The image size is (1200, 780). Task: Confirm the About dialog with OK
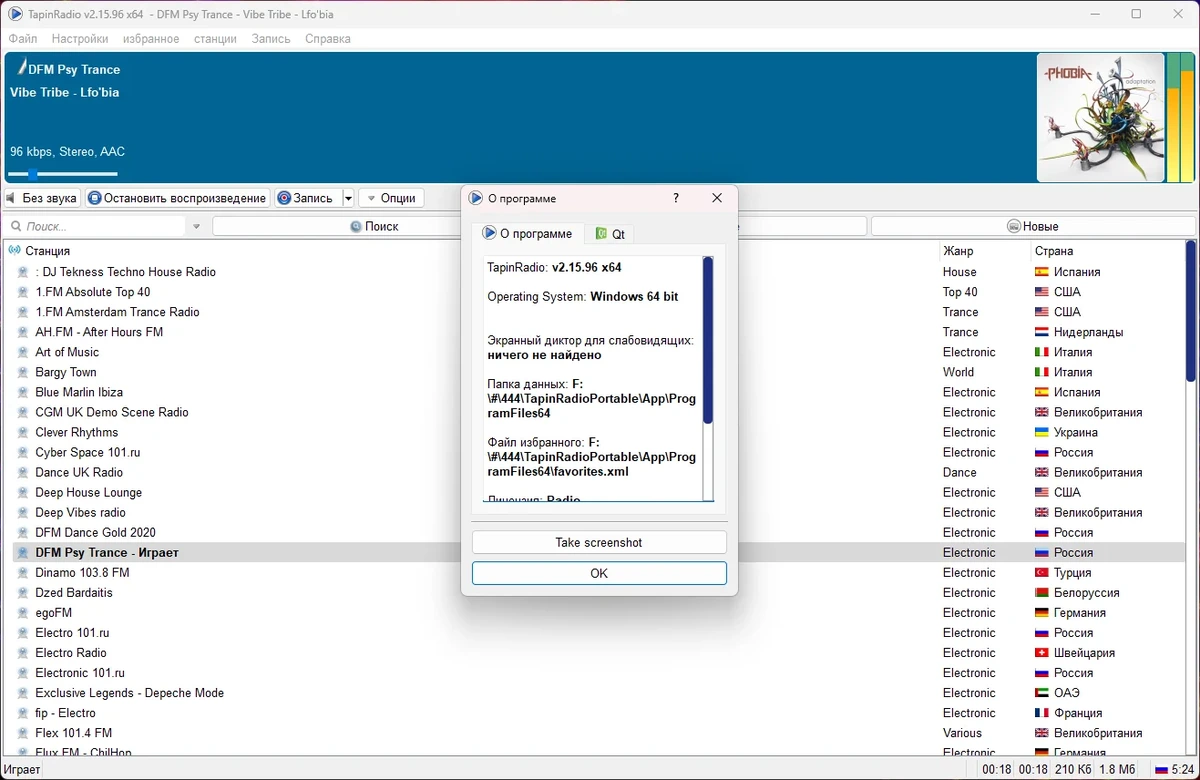point(599,573)
